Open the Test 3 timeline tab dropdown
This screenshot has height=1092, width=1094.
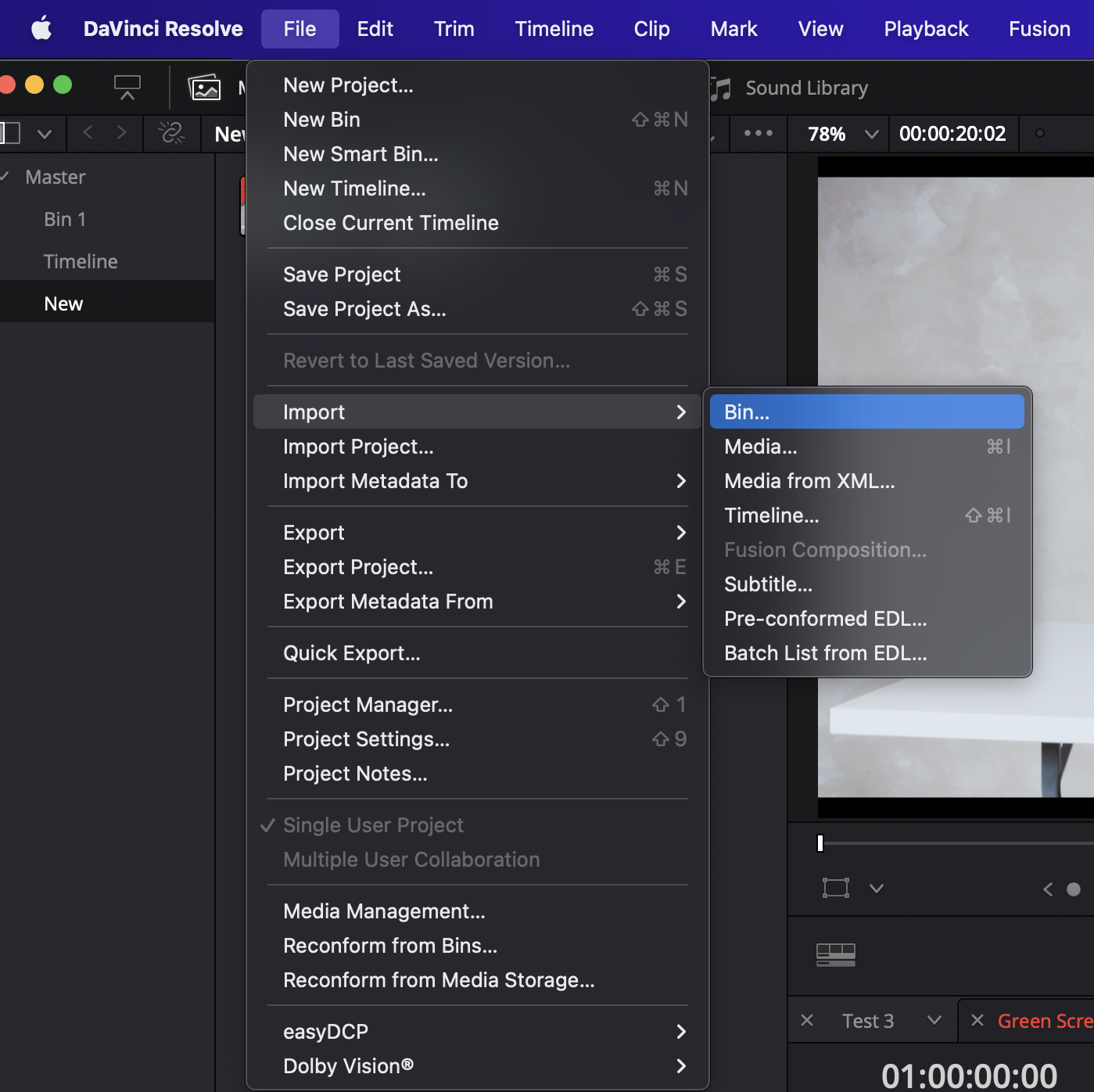pos(934,1020)
